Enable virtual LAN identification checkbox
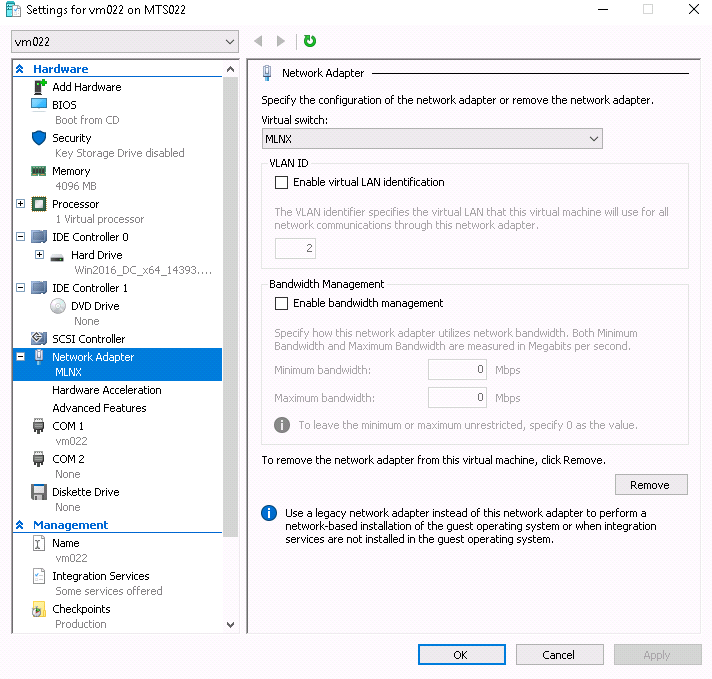 [x=281, y=182]
